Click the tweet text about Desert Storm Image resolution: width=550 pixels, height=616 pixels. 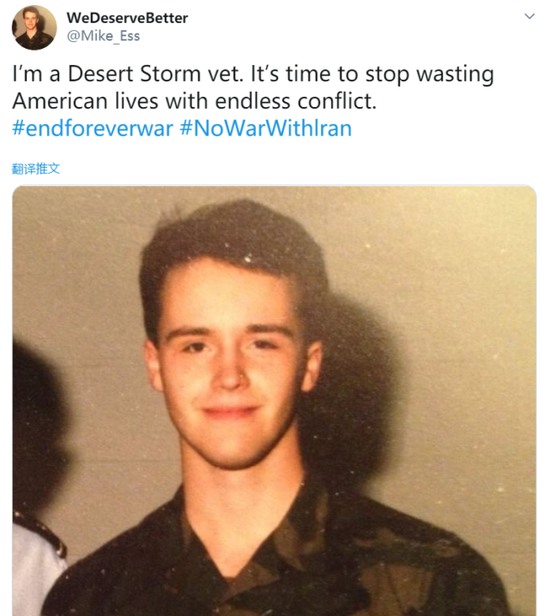(x=253, y=87)
